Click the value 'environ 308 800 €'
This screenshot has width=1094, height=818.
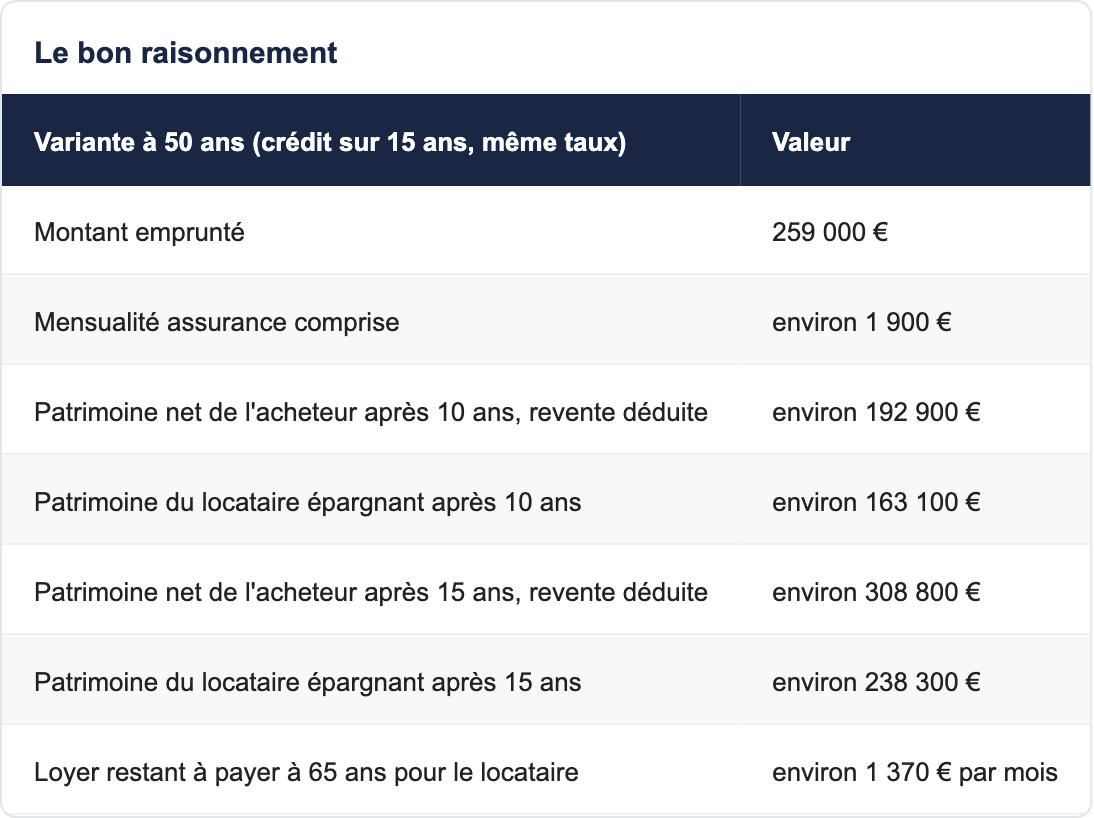876,593
